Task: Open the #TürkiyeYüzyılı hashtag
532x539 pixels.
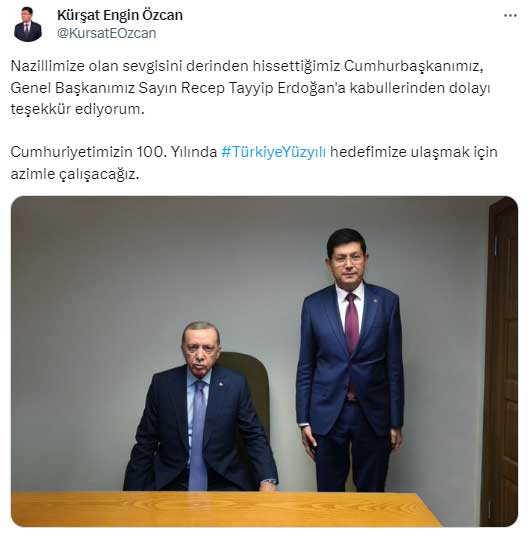Action: (x=274, y=152)
